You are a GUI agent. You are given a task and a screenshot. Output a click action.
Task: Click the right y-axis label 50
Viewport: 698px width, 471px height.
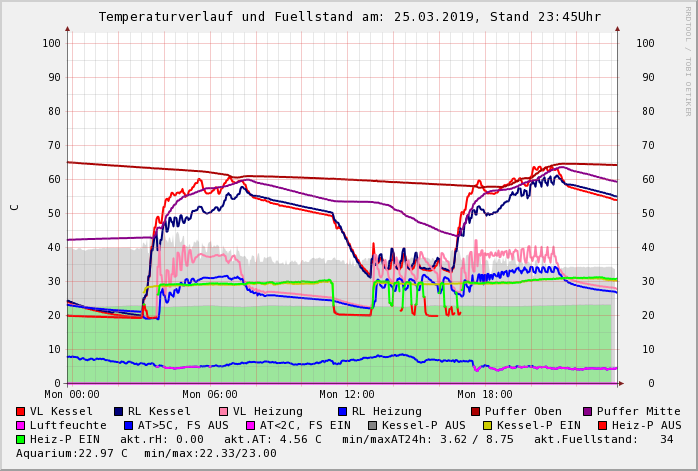click(x=648, y=213)
